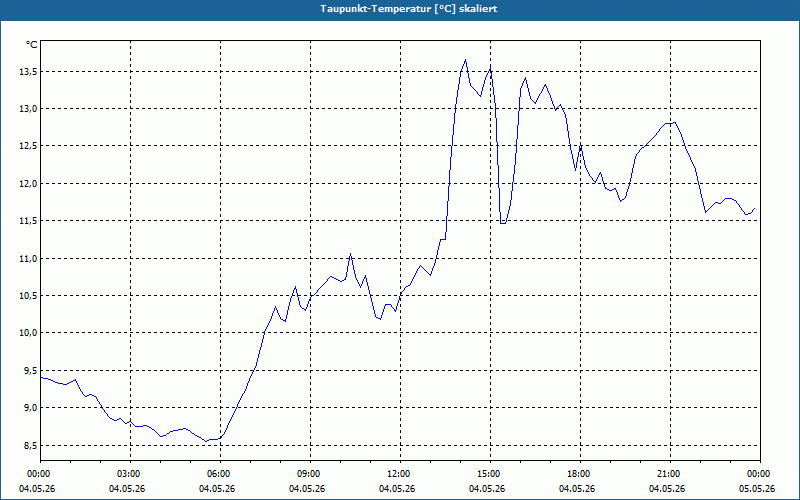Viewport: 800px width, 500px height.
Task: Pick the y-axis value "11,5"
Action: coord(28,220)
